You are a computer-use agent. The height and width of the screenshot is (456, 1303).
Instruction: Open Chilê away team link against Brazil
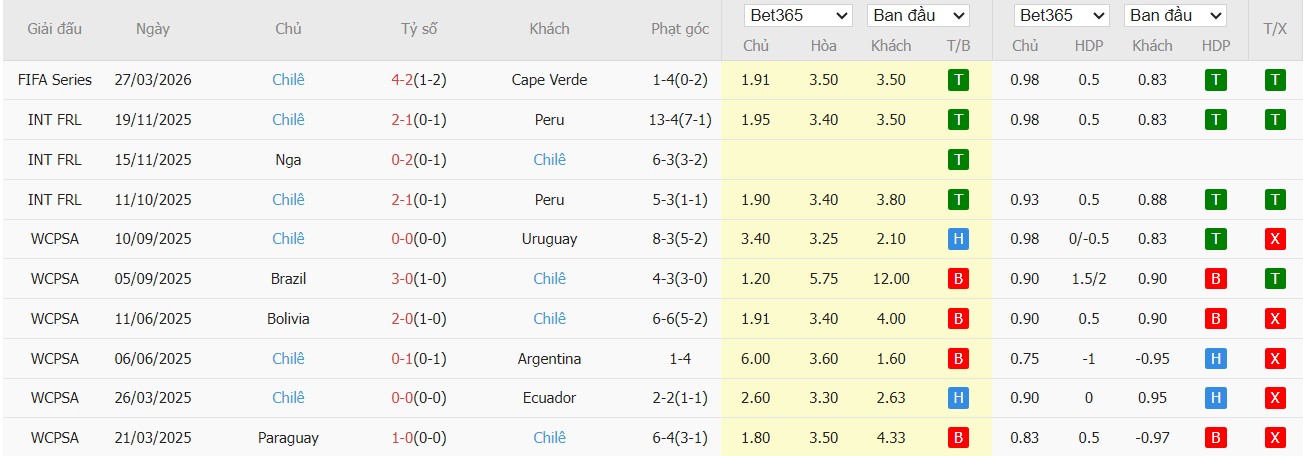pos(549,279)
